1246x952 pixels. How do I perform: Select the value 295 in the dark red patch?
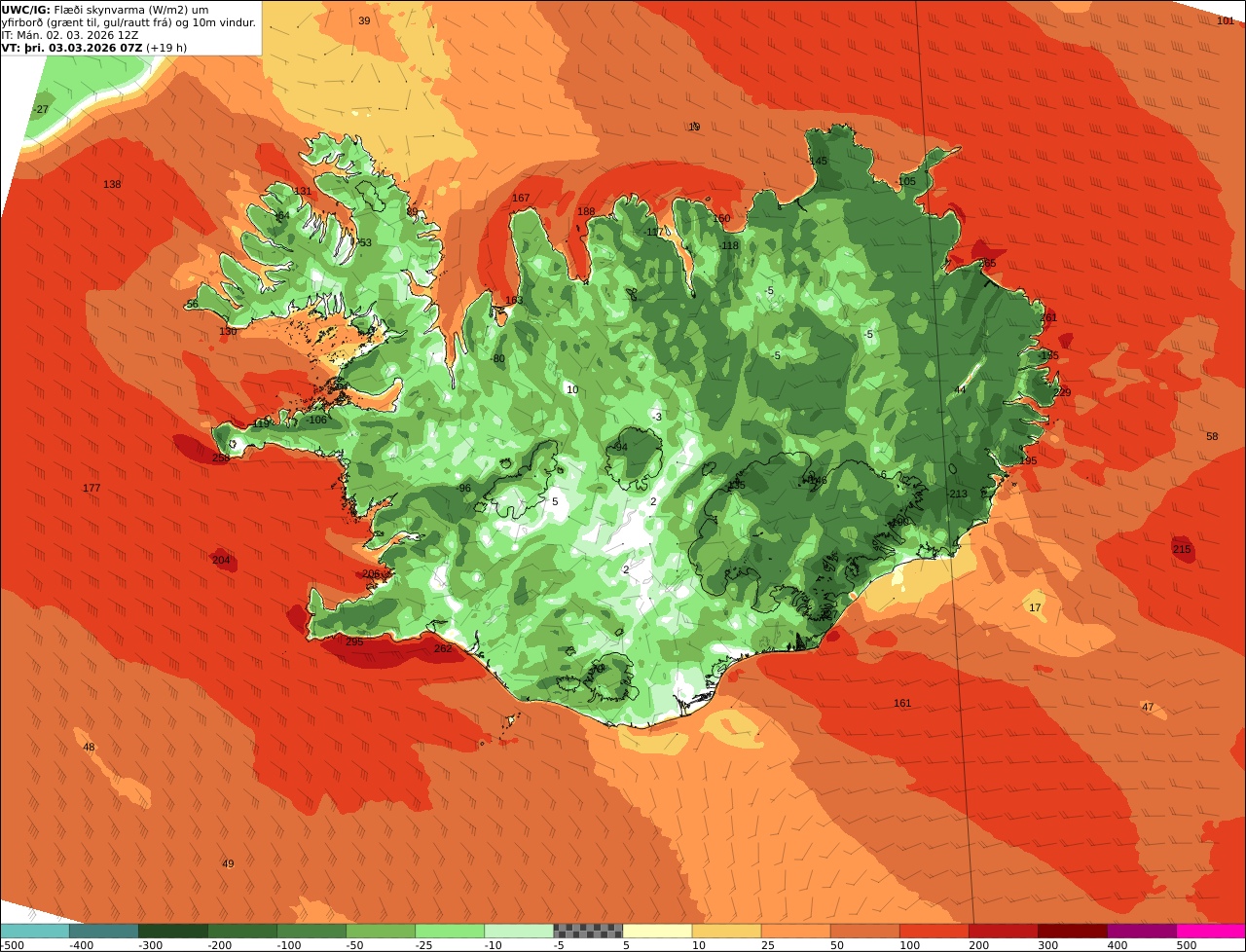point(354,641)
